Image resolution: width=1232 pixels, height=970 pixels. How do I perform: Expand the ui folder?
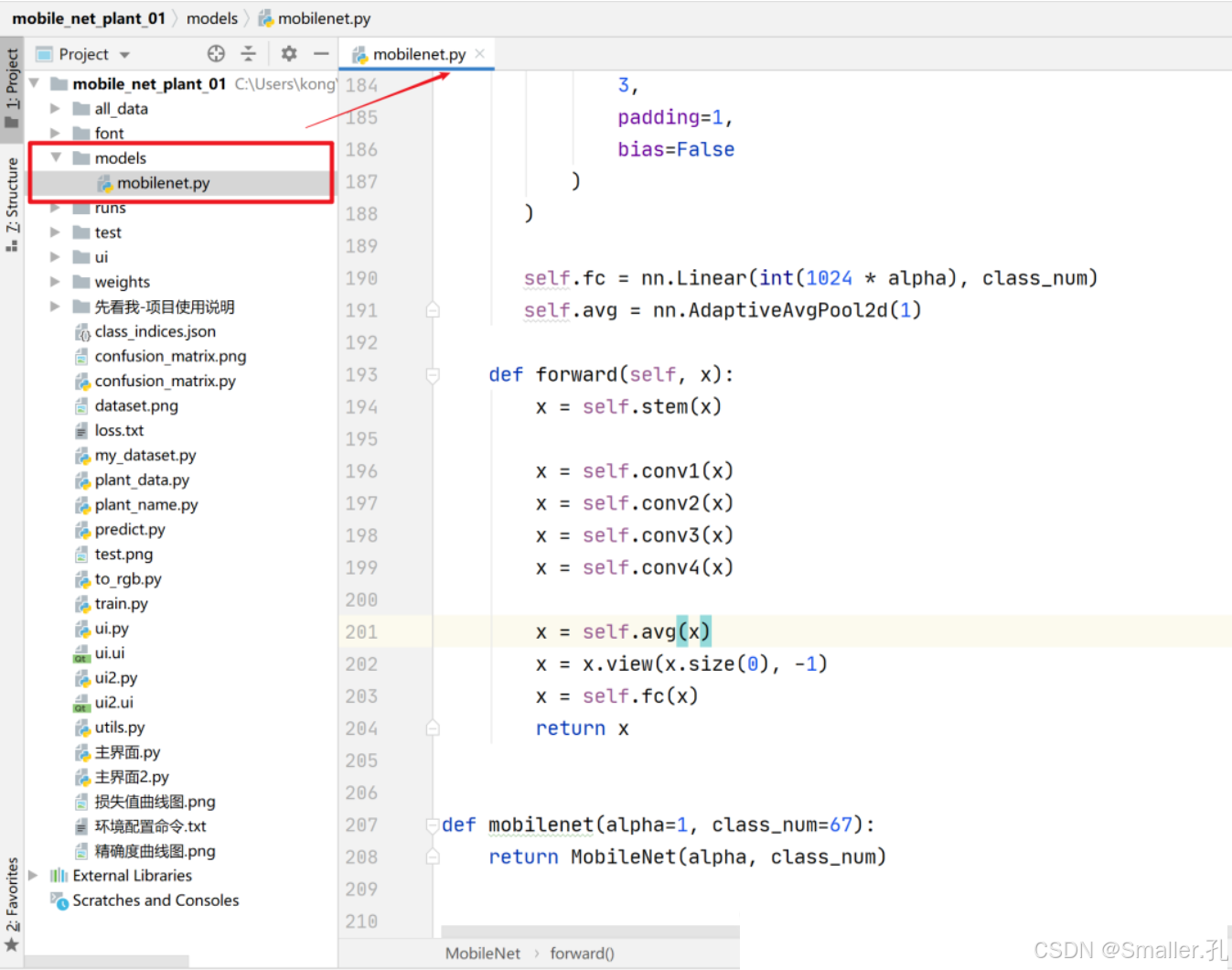point(55,257)
